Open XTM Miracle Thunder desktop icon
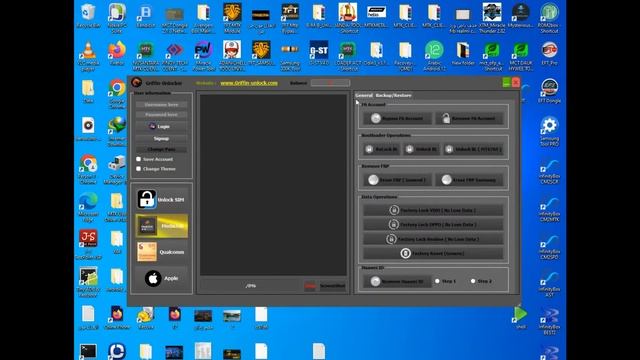The width and height of the screenshot is (640, 360). click(492, 18)
